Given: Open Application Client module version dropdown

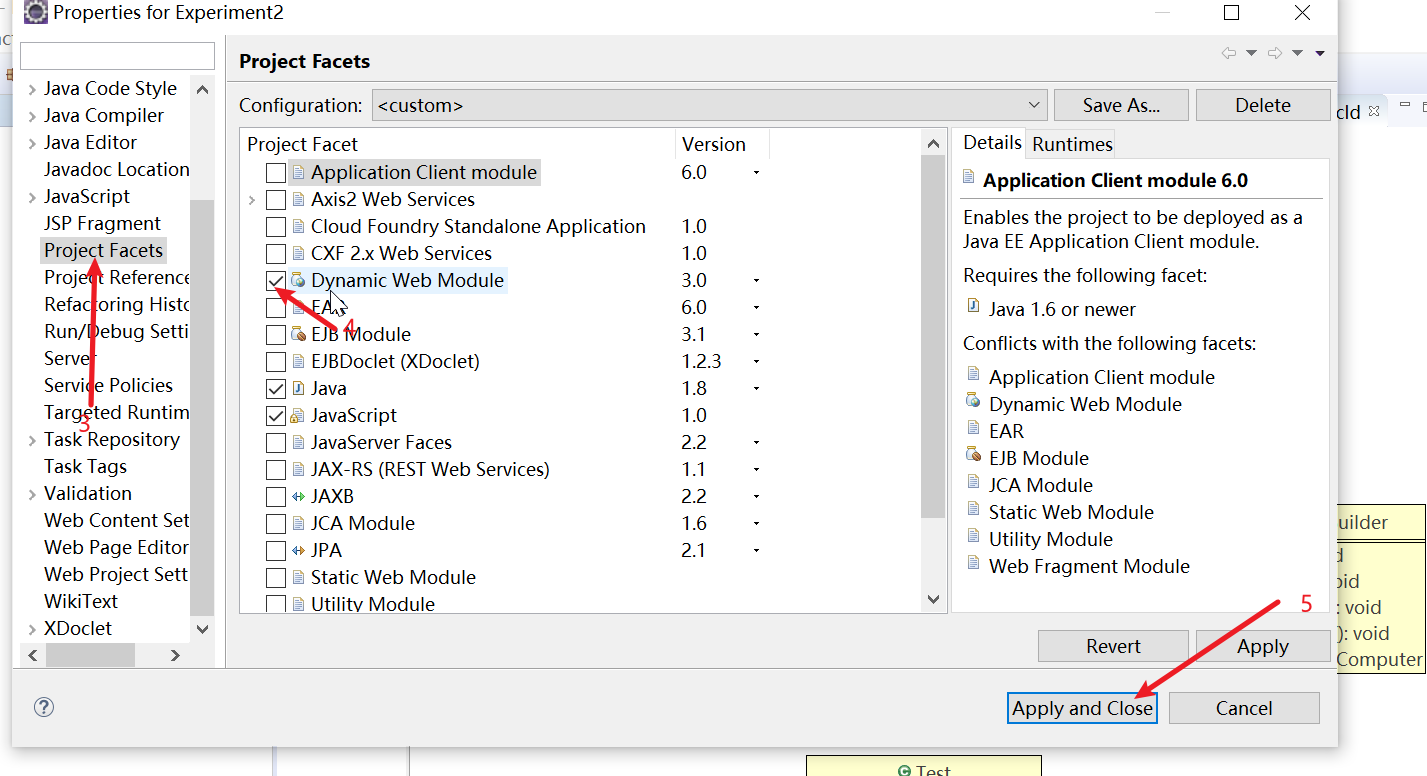Looking at the screenshot, I should tap(756, 173).
